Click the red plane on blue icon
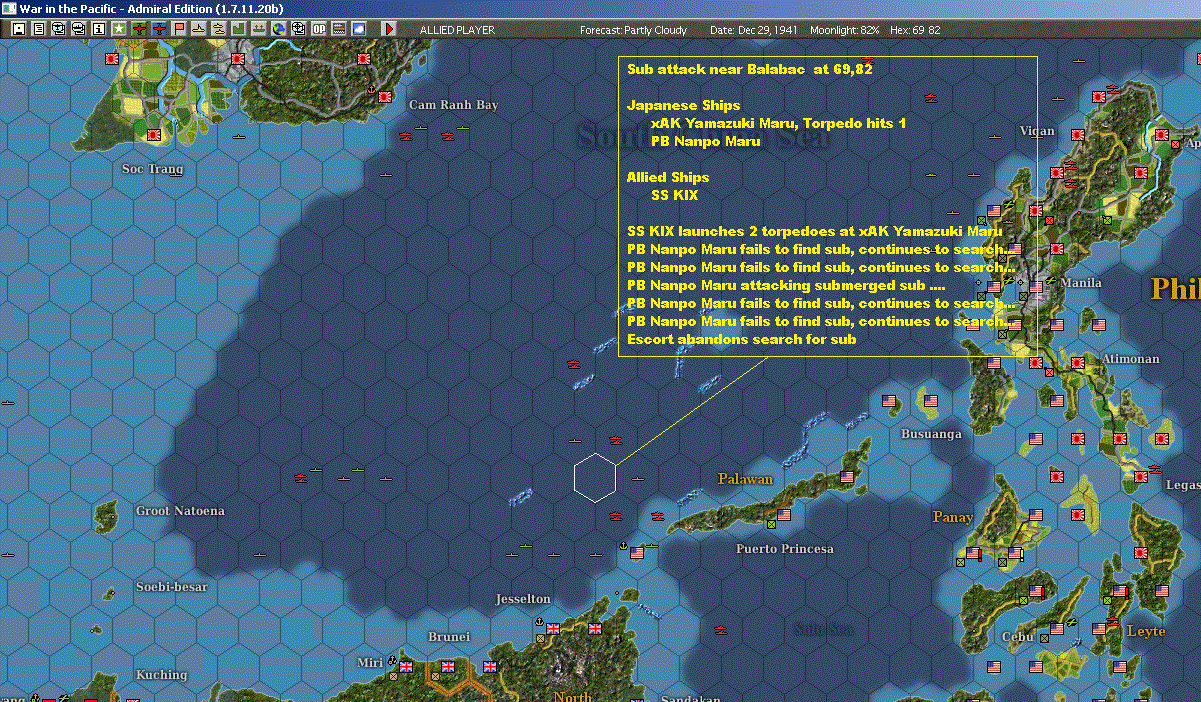This screenshot has height=702, width=1201. pyautogui.click(x=160, y=29)
